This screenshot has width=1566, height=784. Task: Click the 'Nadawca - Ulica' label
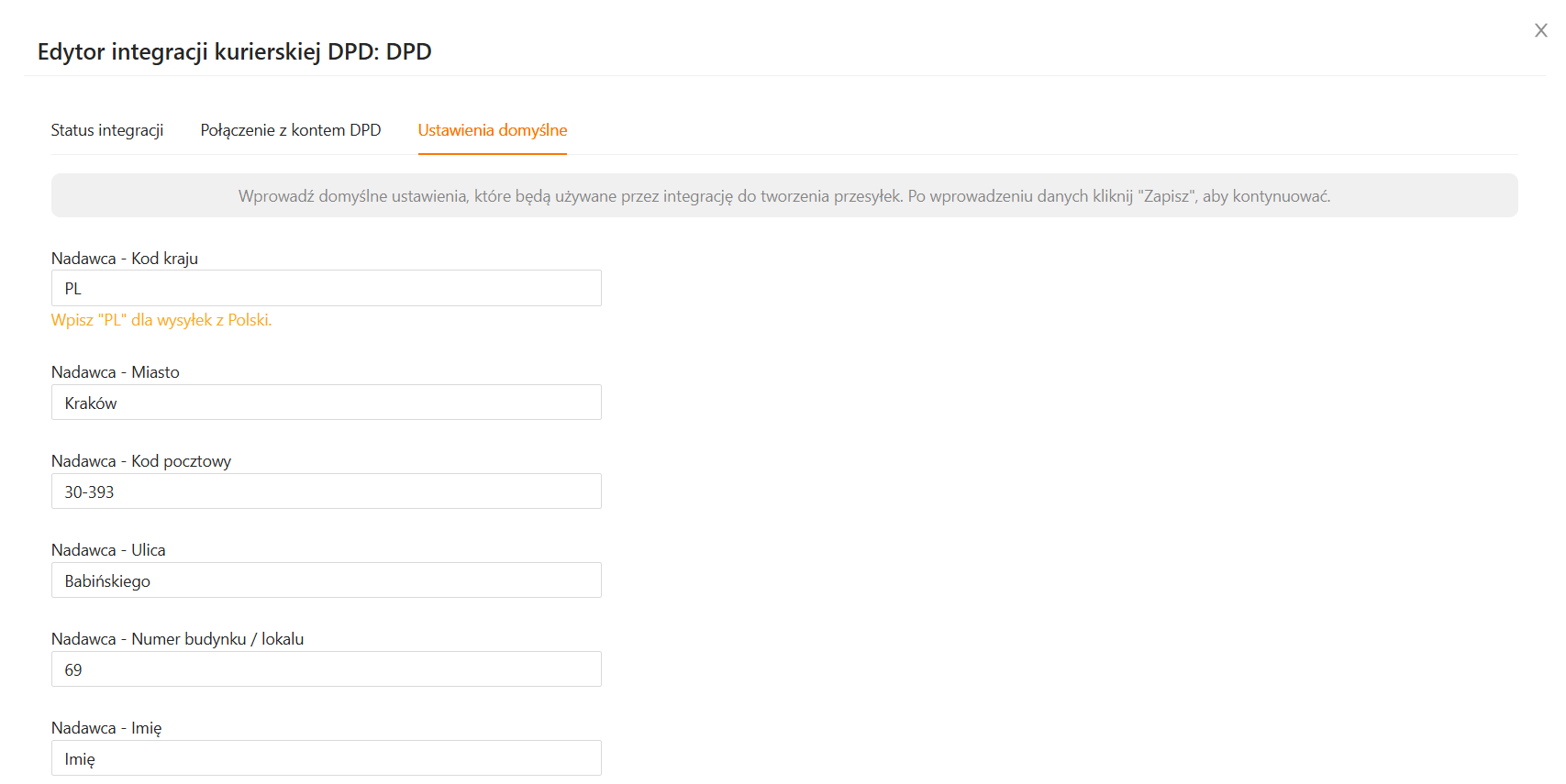pyautogui.click(x=108, y=550)
